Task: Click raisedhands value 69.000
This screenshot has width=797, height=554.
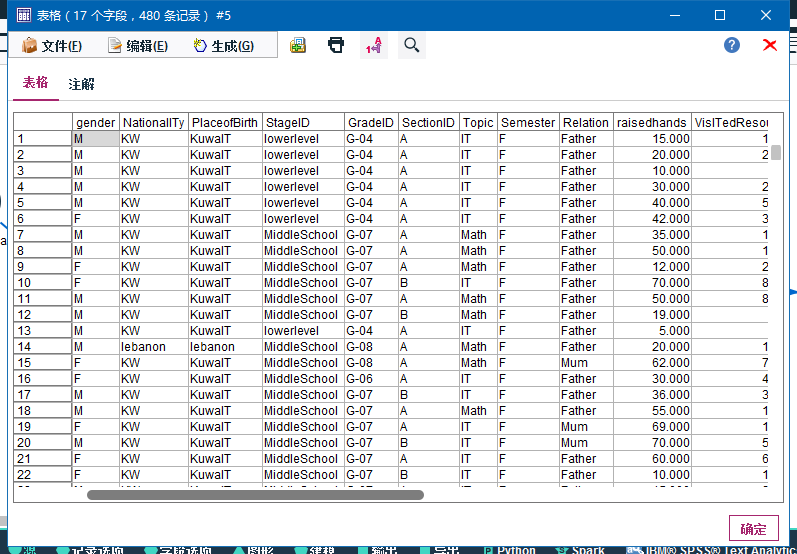Action: click(x=652, y=427)
